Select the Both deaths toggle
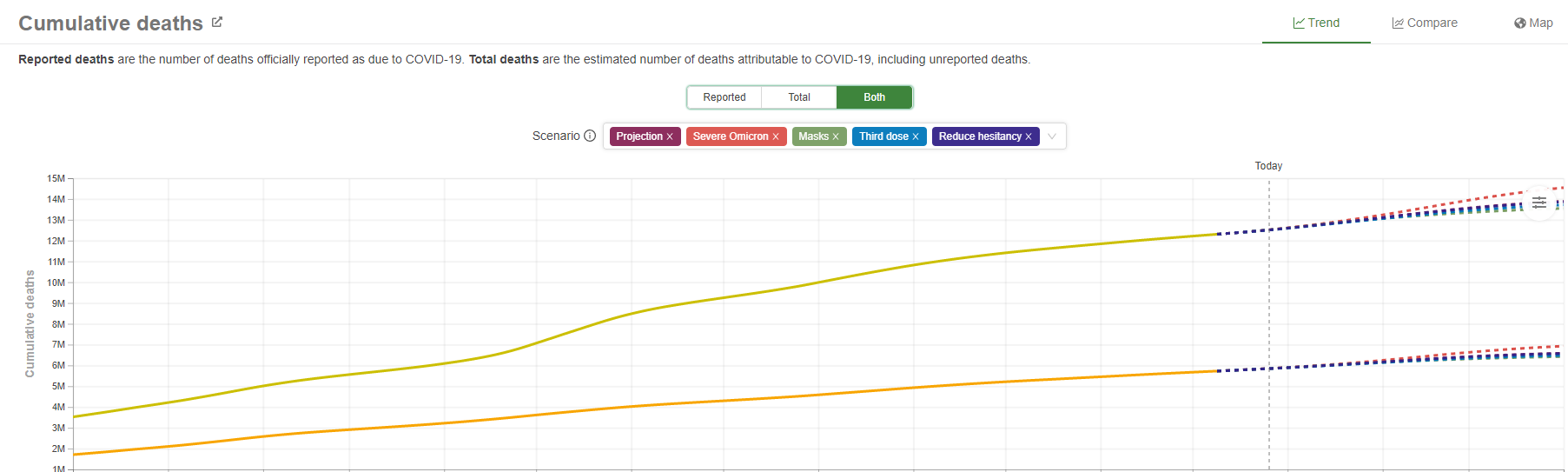 tap(874, 97)
